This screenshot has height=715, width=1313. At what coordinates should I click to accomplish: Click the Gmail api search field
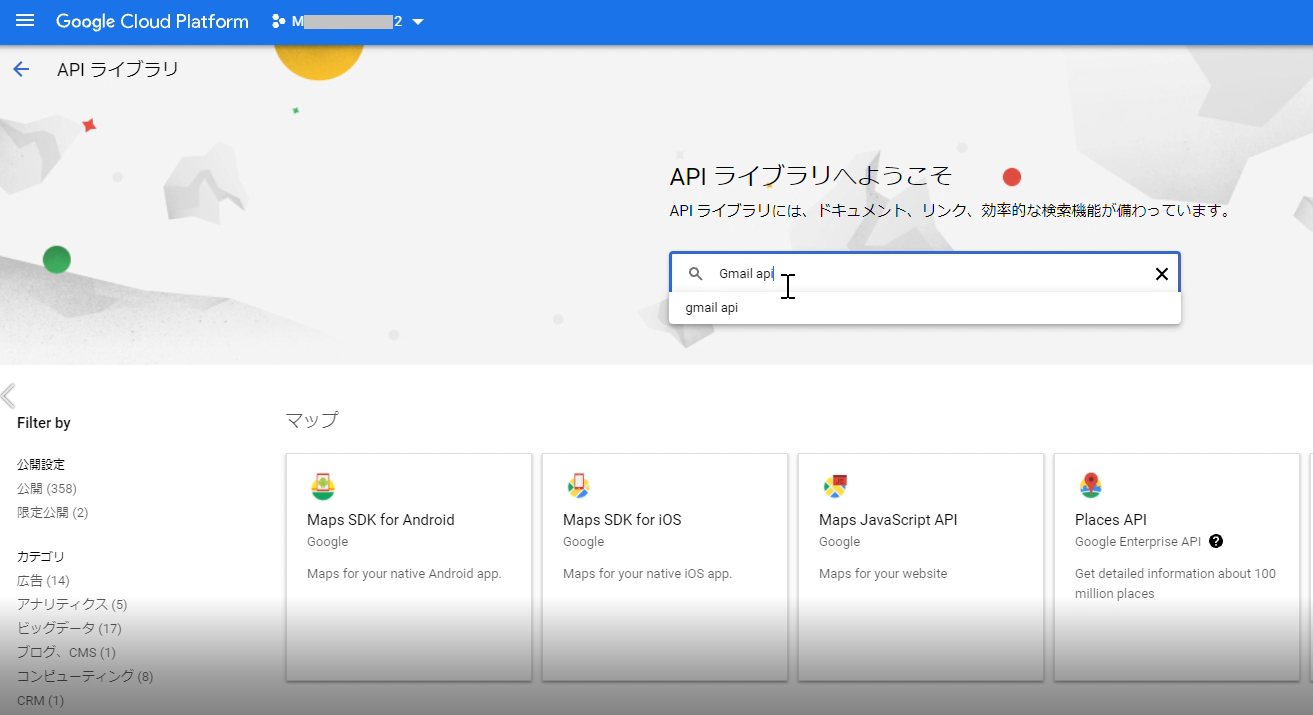click(925, 274)
